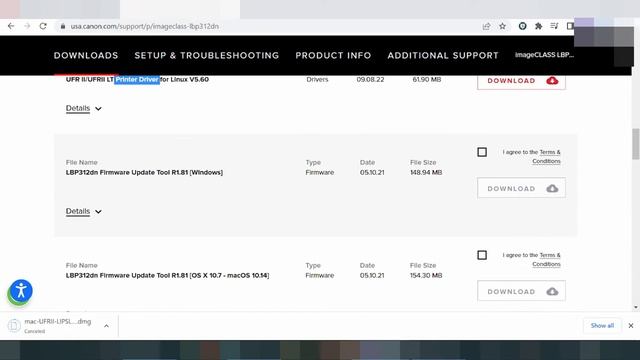Click the '61.90 MB' file size value
Viewport: 640px width, 360px height.
tap(427, 80)
